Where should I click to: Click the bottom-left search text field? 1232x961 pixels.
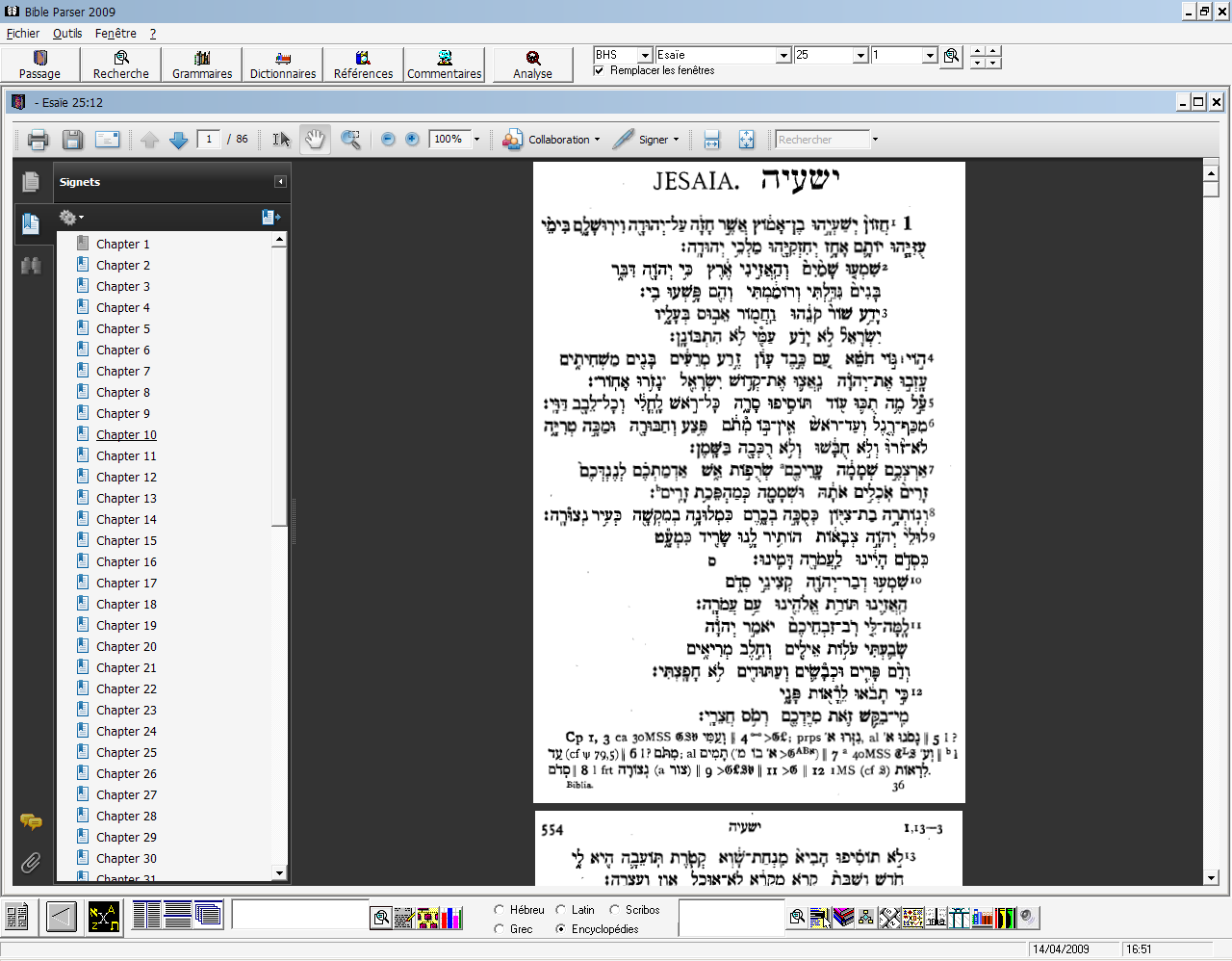point(300,915)
